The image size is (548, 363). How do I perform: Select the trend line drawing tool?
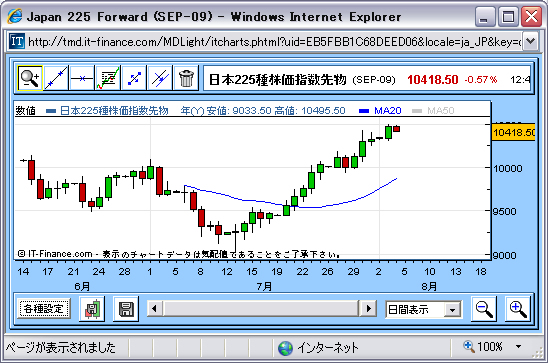(x=56, y=78)
